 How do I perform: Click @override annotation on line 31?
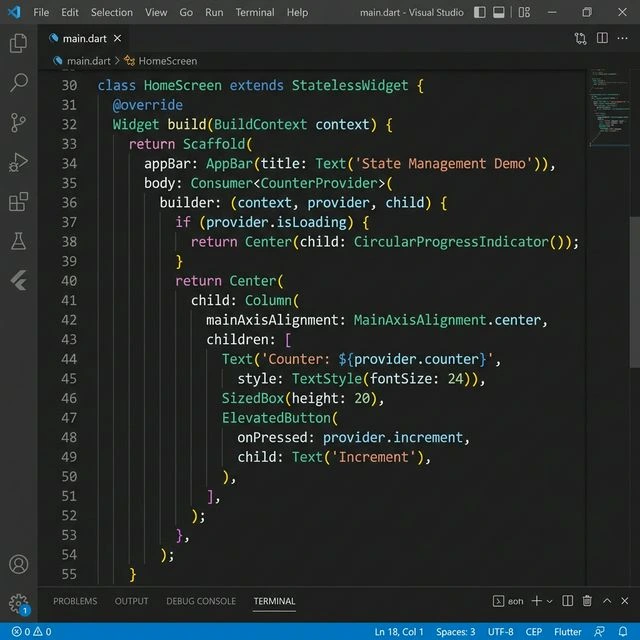pos(148,105)
